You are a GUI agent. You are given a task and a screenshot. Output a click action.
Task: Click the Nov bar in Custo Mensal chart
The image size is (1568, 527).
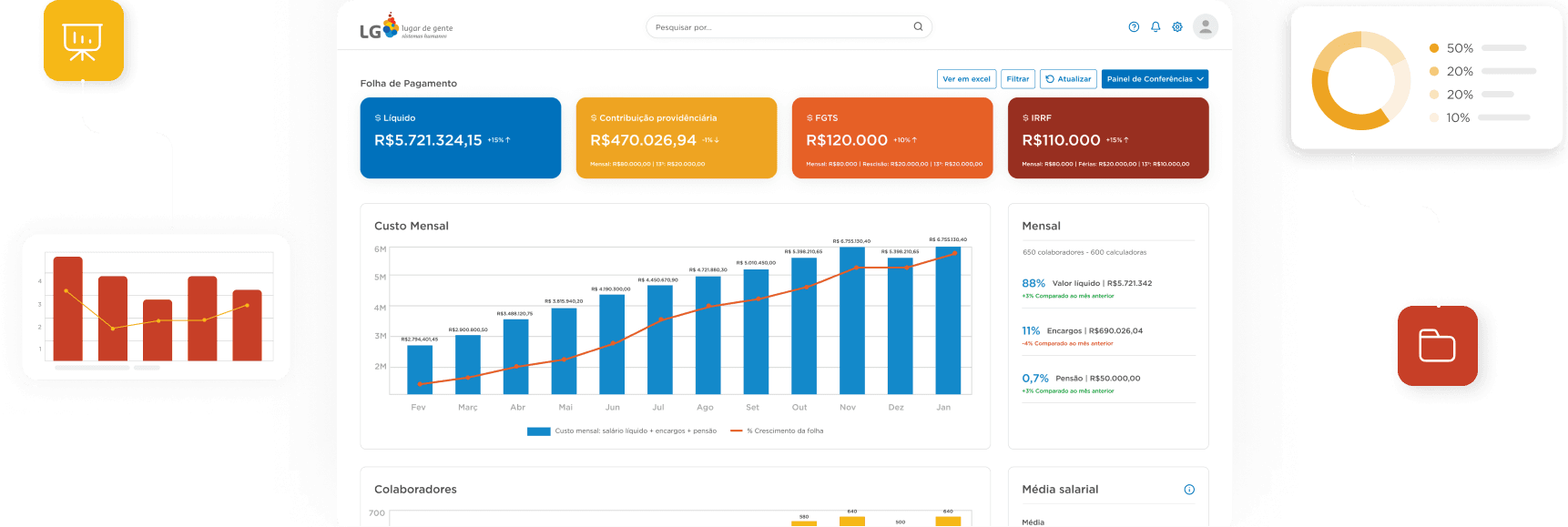pos(851,320)
